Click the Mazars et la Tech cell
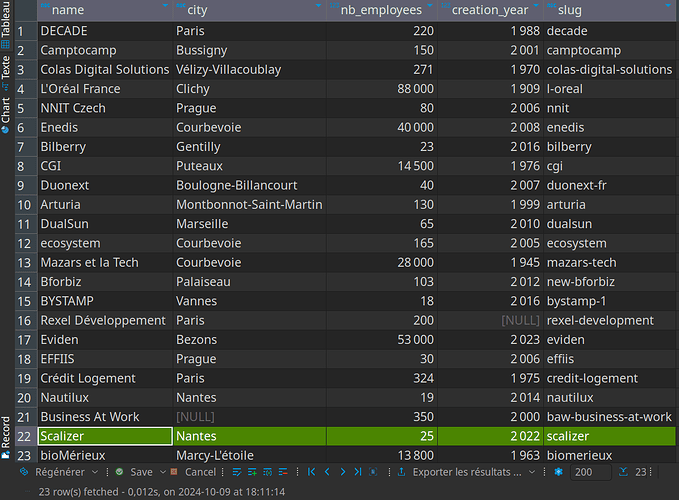 tap(105, 263)
